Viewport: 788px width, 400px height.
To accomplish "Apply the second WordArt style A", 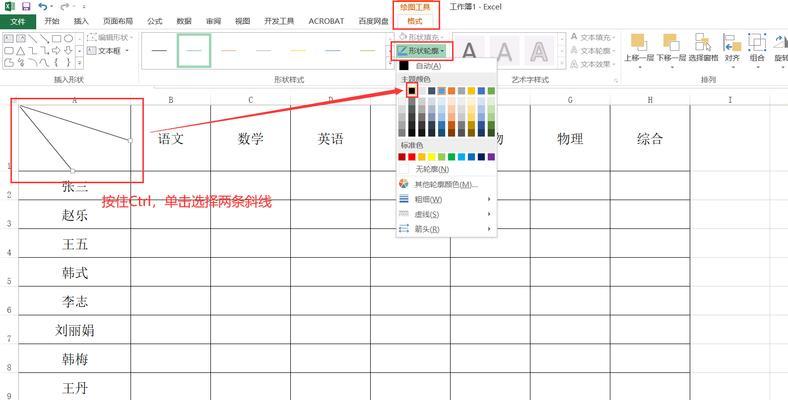I will click(504, 51).
